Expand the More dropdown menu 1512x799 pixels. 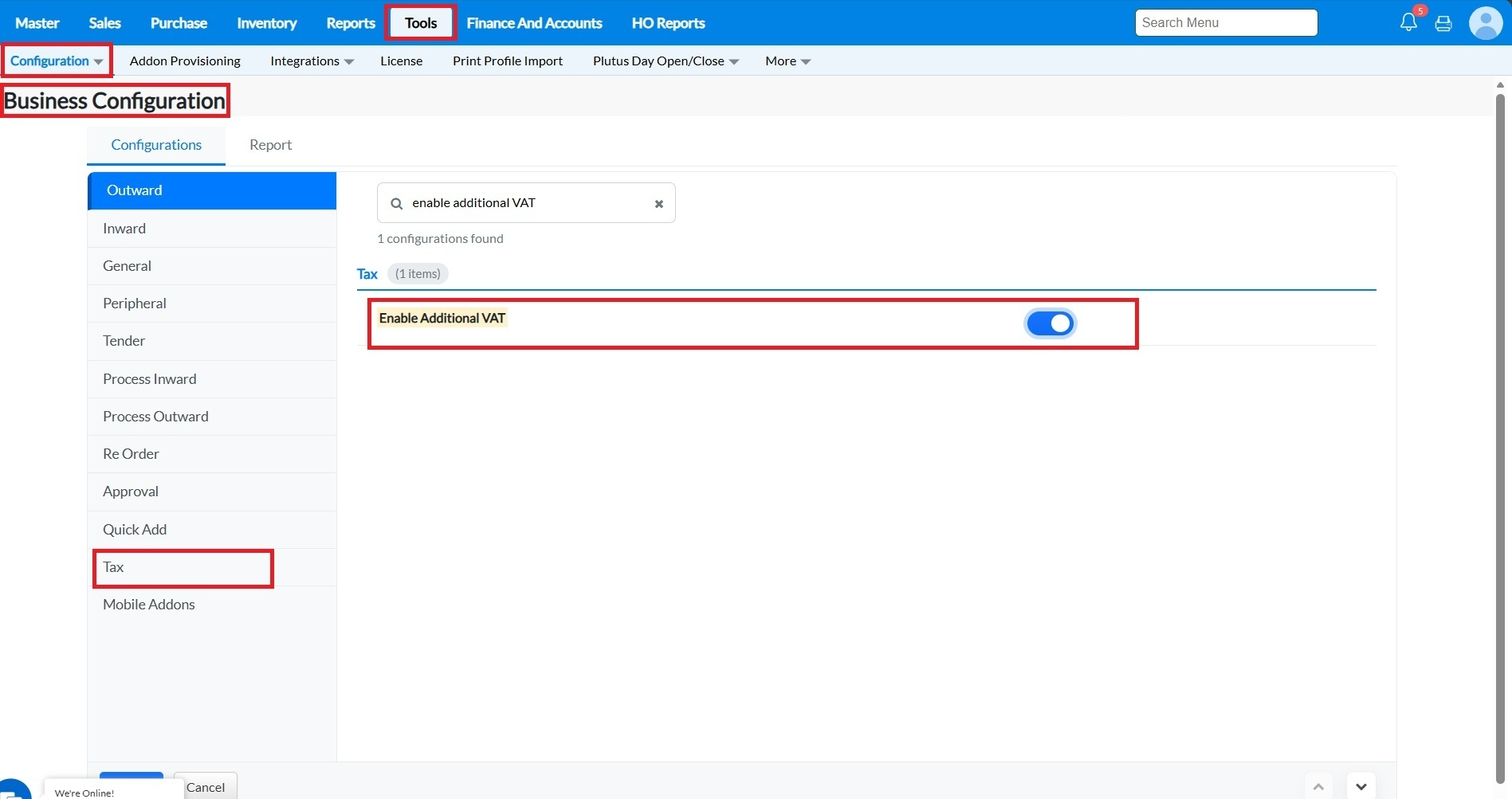tap(787, 61)
